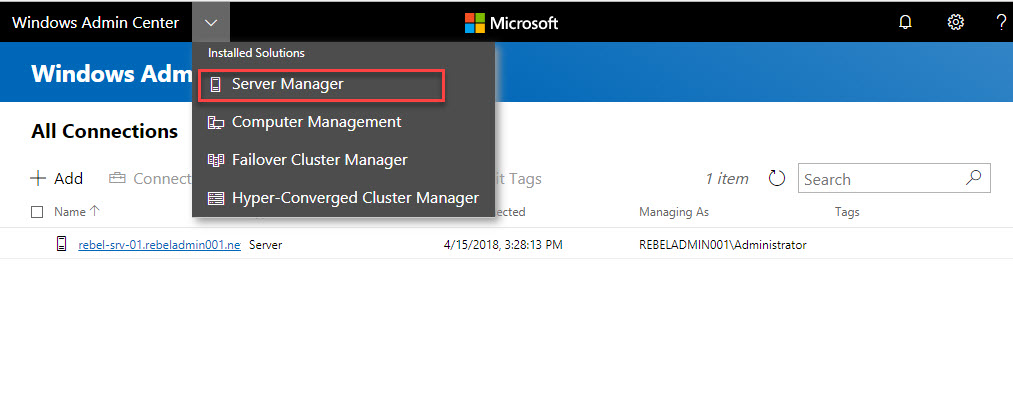Open the notifications bell icon
Image resolution: width=1013 pixels, height=401 pixels.
pyautogui.click(x=906, y=23)
